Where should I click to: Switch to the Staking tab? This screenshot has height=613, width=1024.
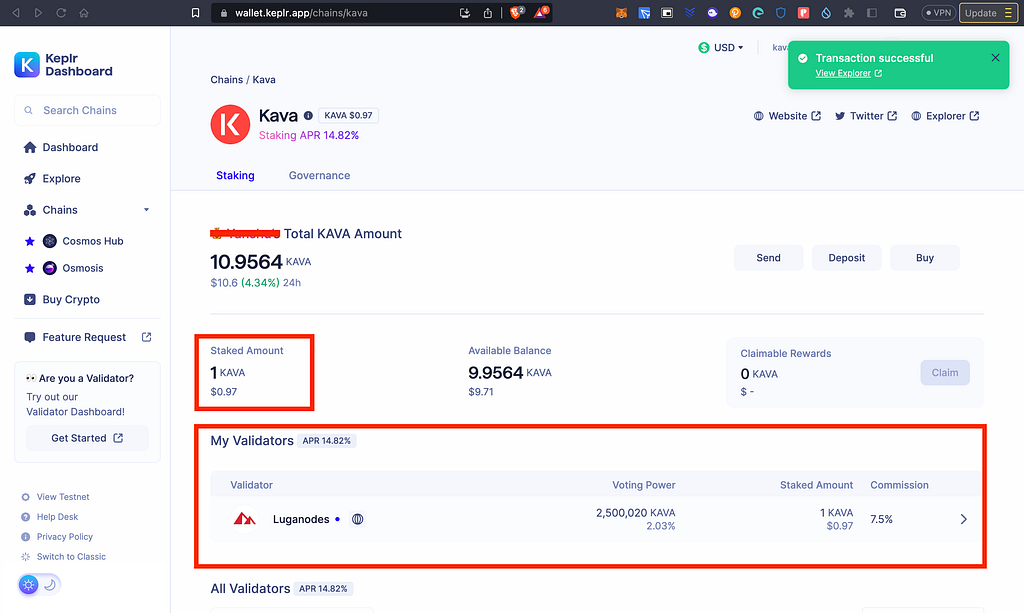pos(235,176)
